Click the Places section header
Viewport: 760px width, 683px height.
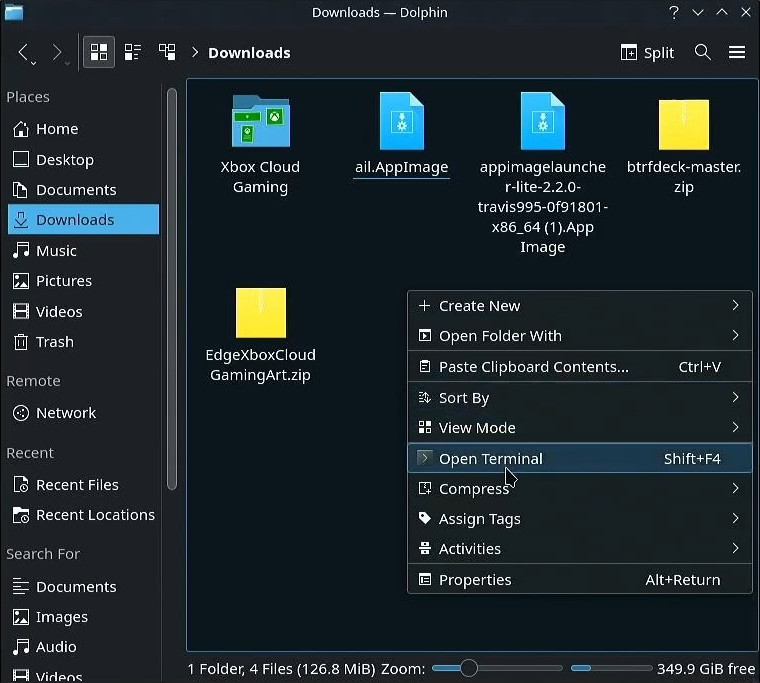28,97
